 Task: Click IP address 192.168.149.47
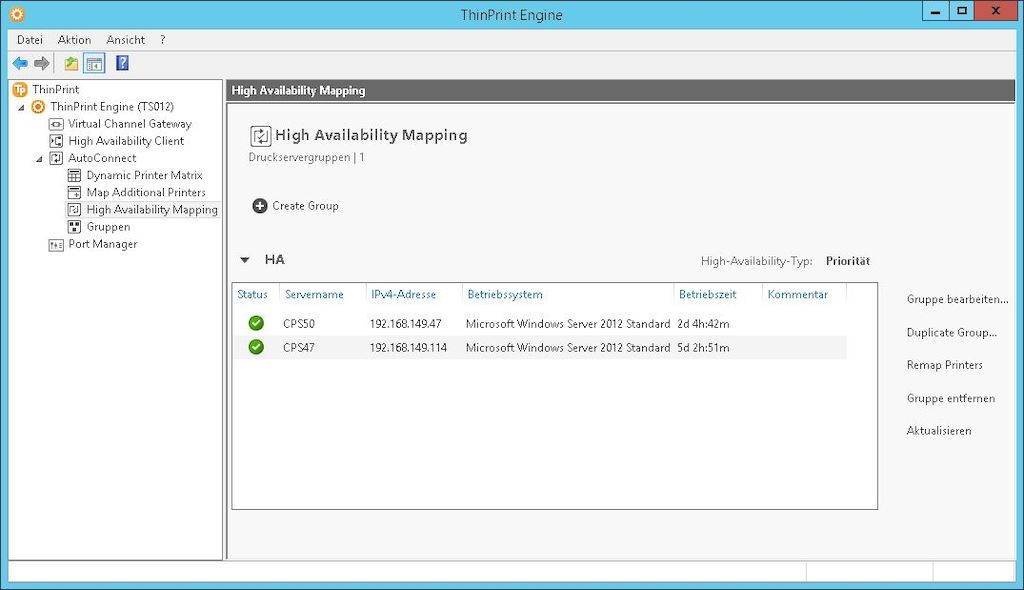(406, 323)
